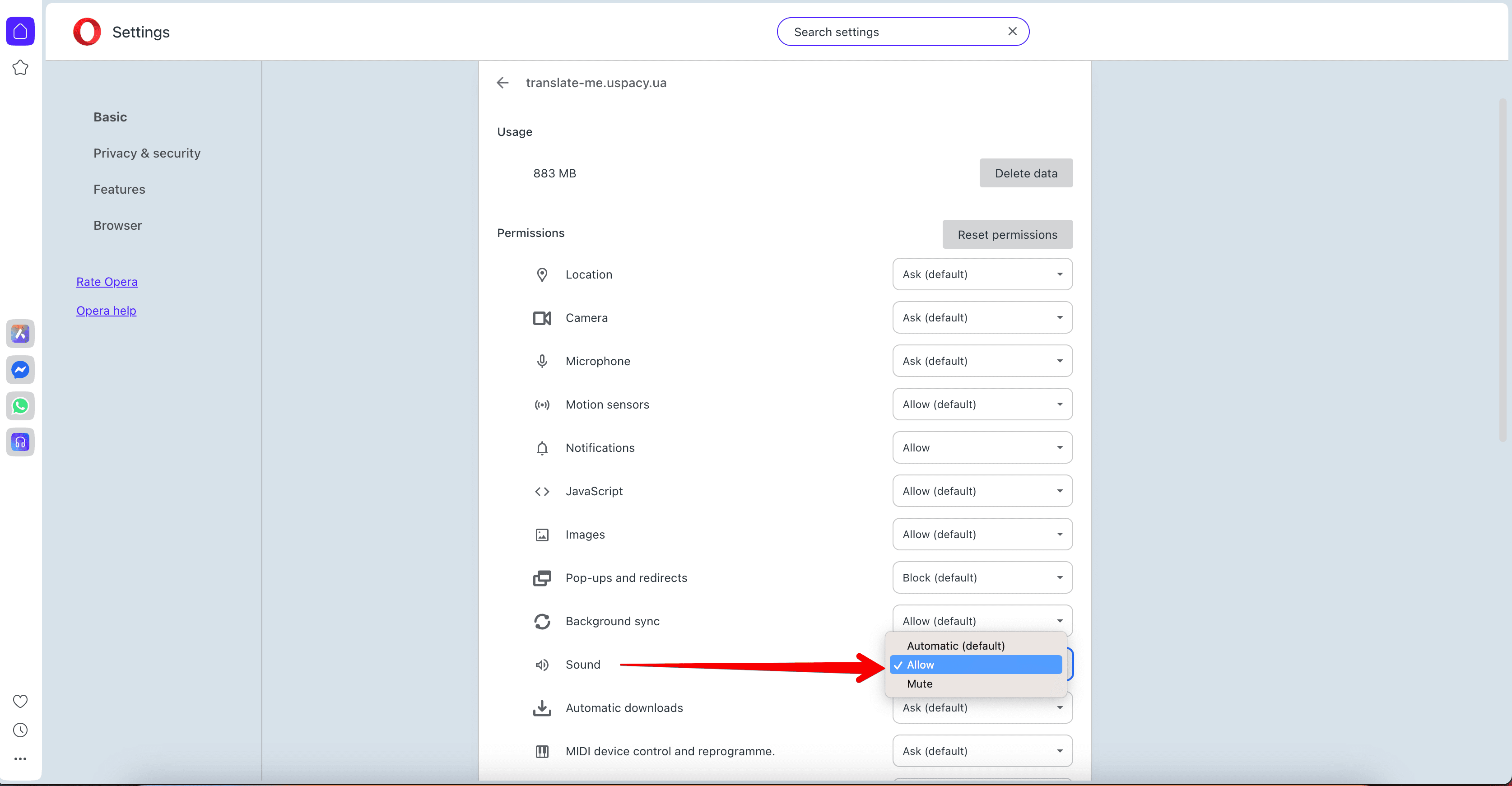Click the Motion sensors icon
The image size is (1512, 786).
(542, 405)
